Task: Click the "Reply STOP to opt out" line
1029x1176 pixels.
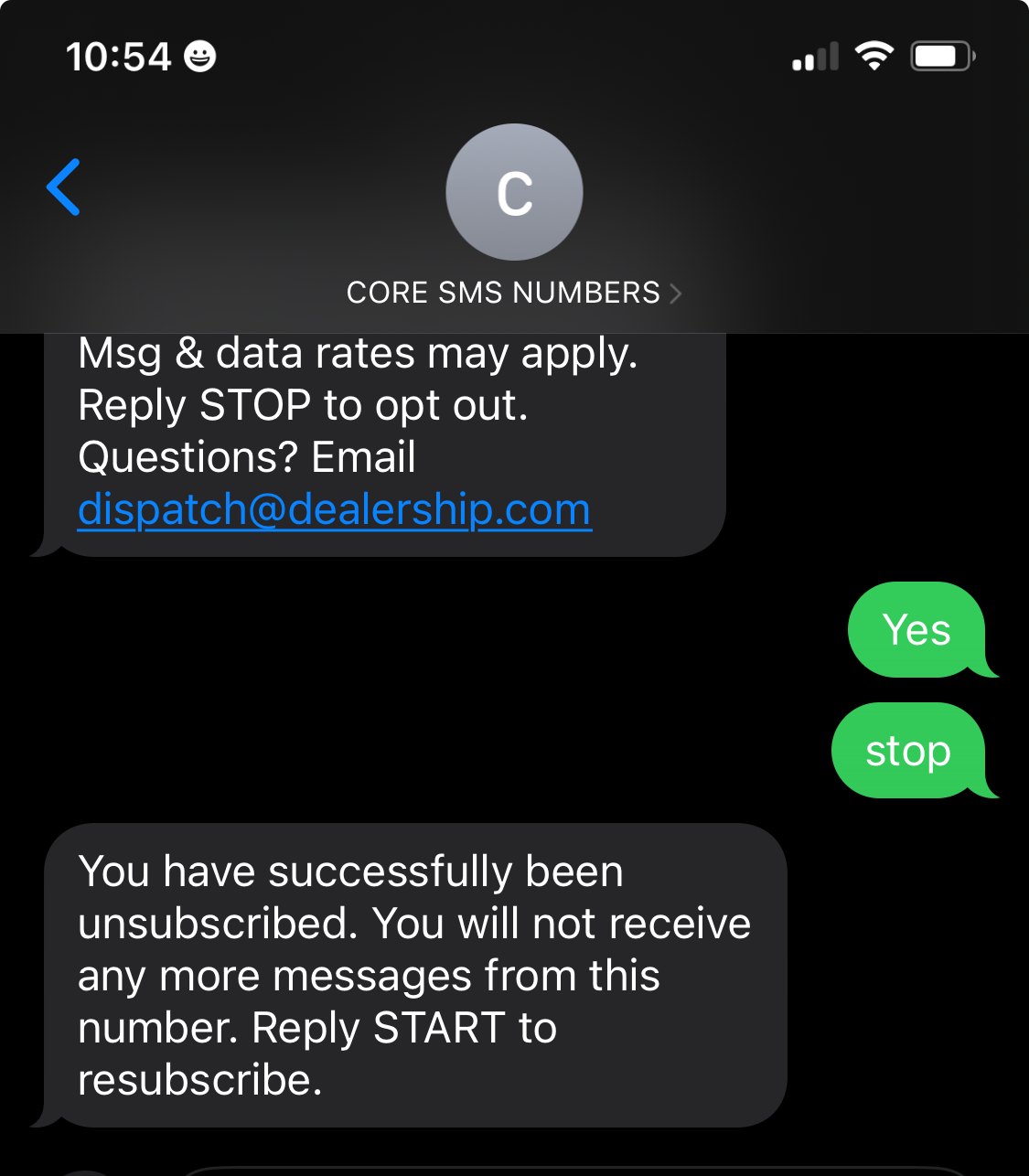Action: click(303, 405)
